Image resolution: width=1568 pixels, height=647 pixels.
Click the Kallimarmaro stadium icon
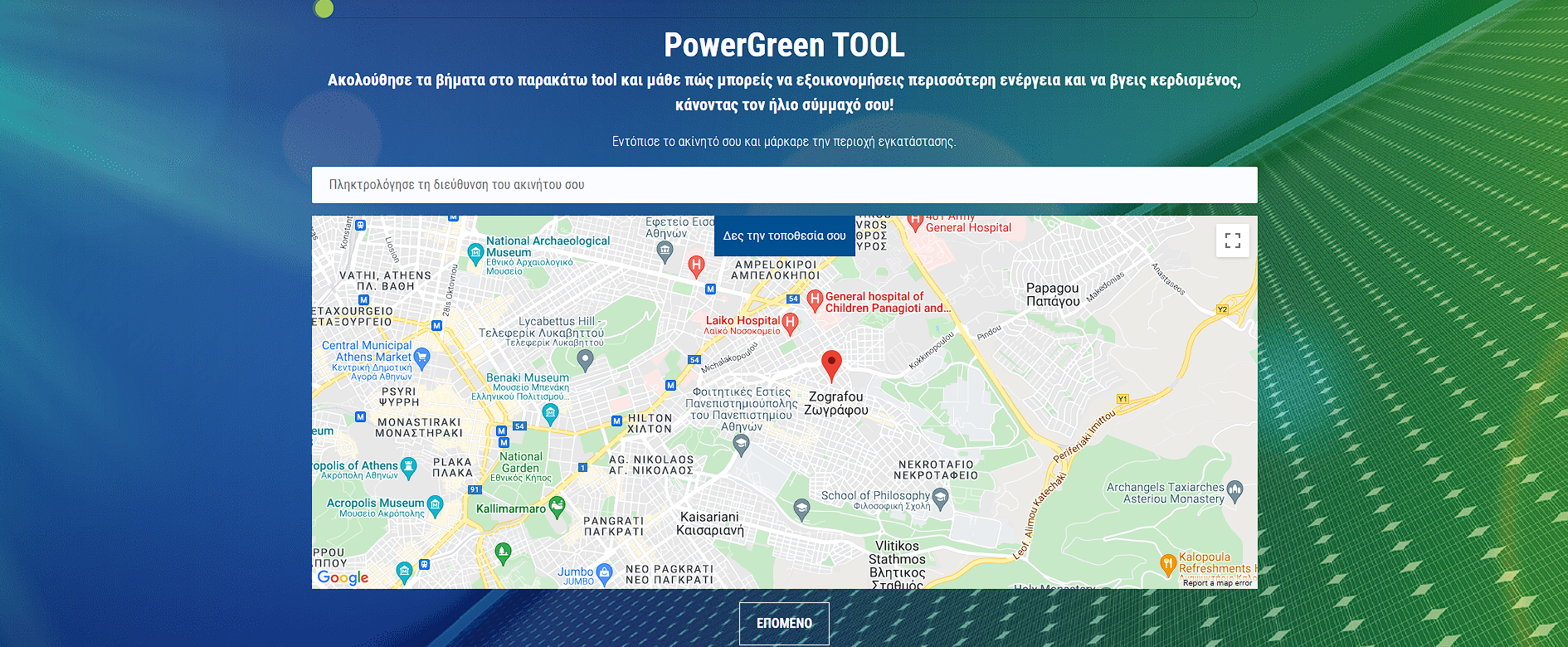tap(558, 505)
